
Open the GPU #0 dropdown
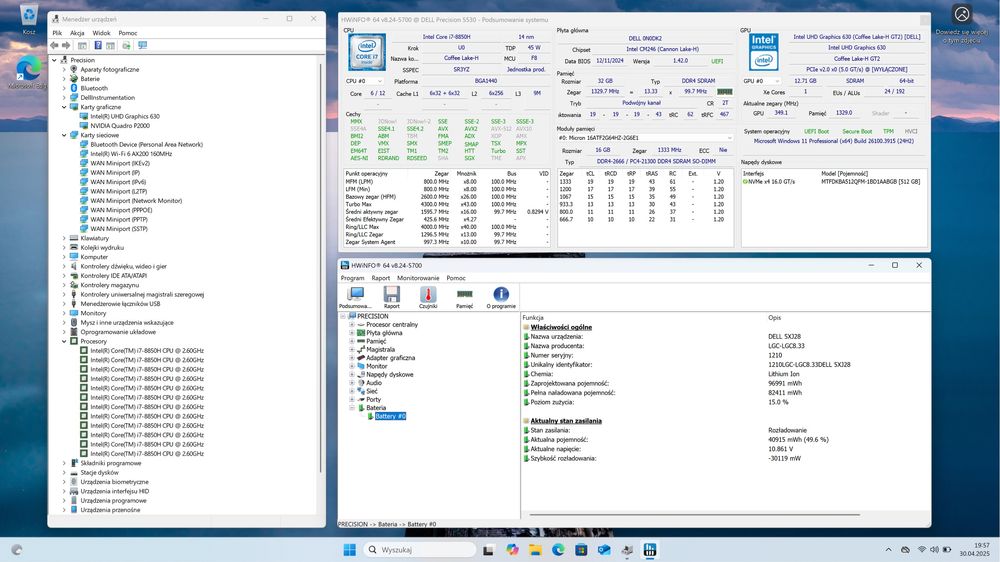(x=761, y=81)
